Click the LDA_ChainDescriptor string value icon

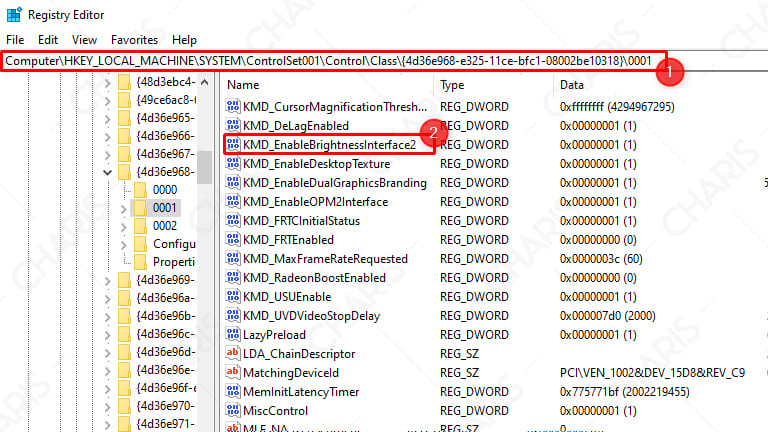click(233, 354)
